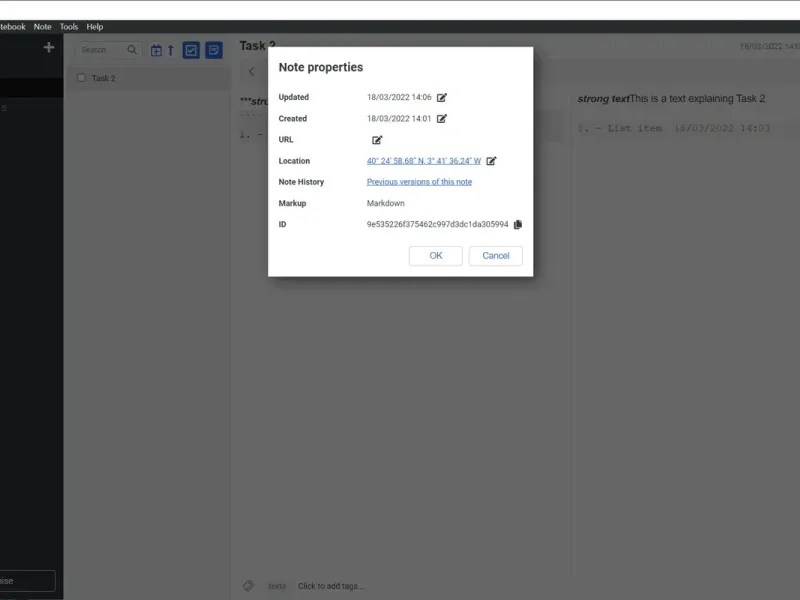Confirm the dialog with OK
800x600 pixels.
tap(435, 256)
